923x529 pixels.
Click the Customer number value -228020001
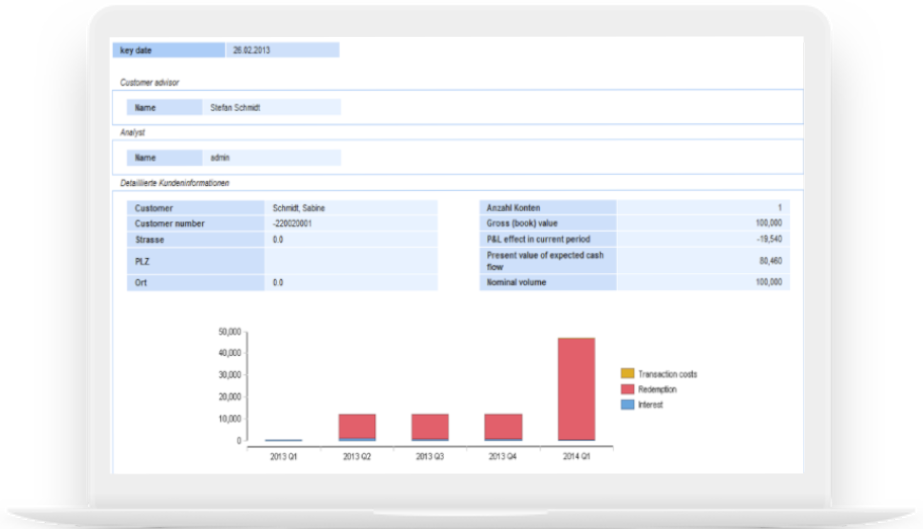(x=350, y=224)
